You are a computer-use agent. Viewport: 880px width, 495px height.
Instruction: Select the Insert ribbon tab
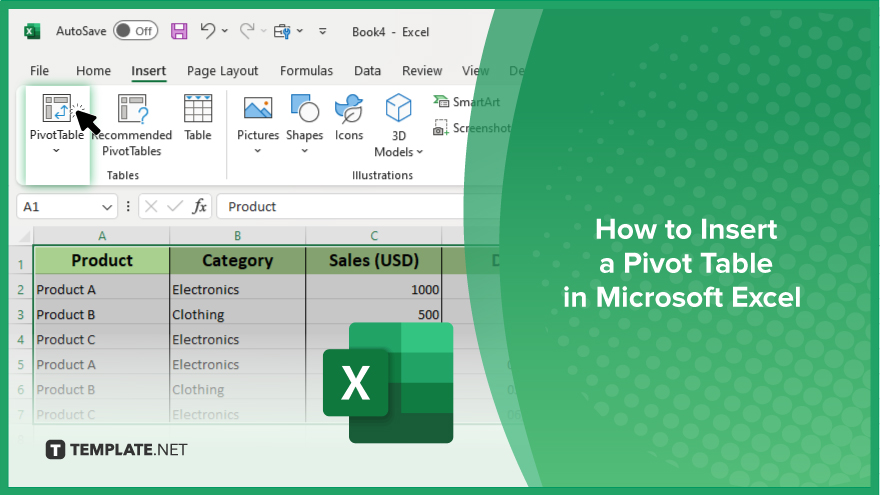149,71
